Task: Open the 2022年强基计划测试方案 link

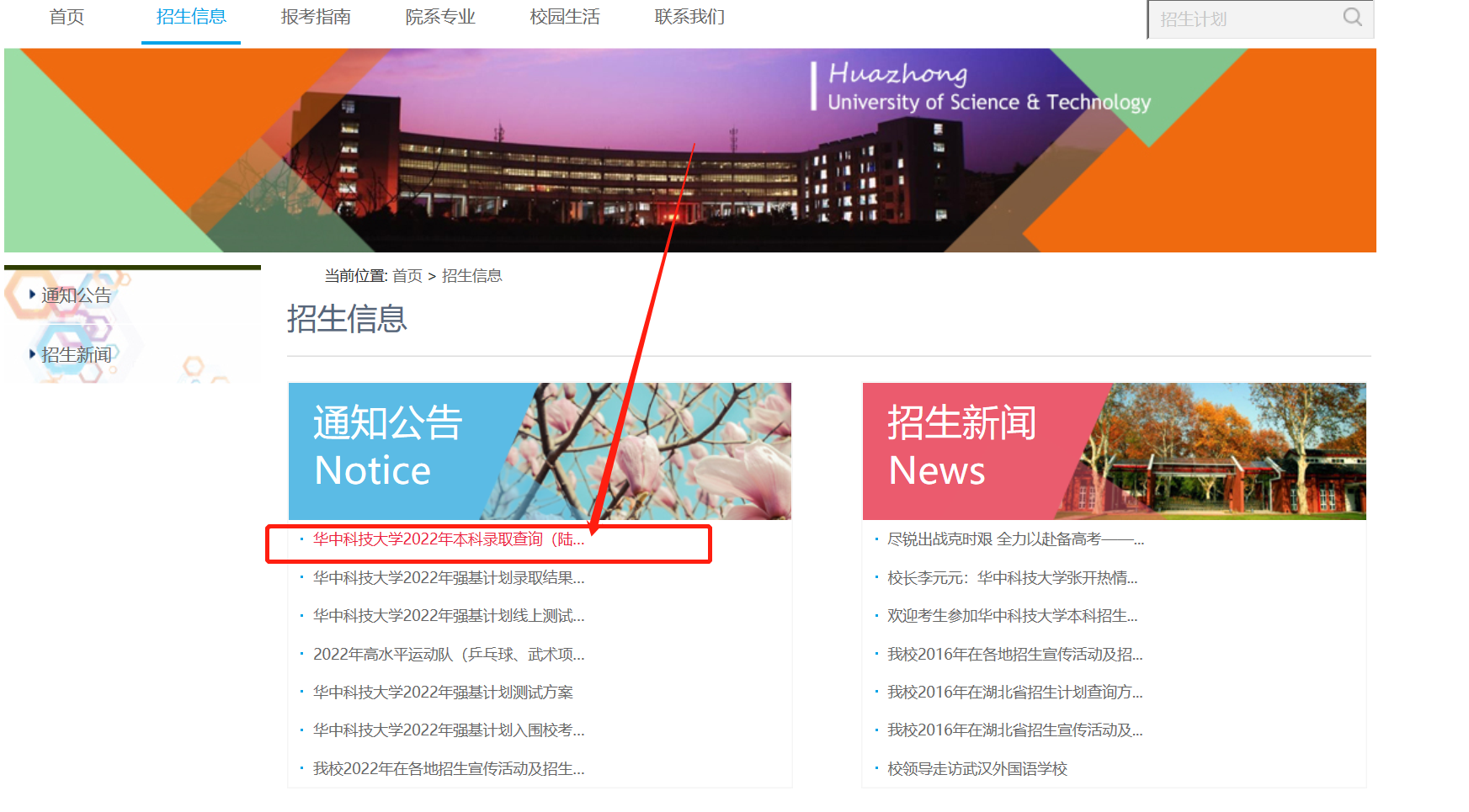Action: click(x=443, y=693)
